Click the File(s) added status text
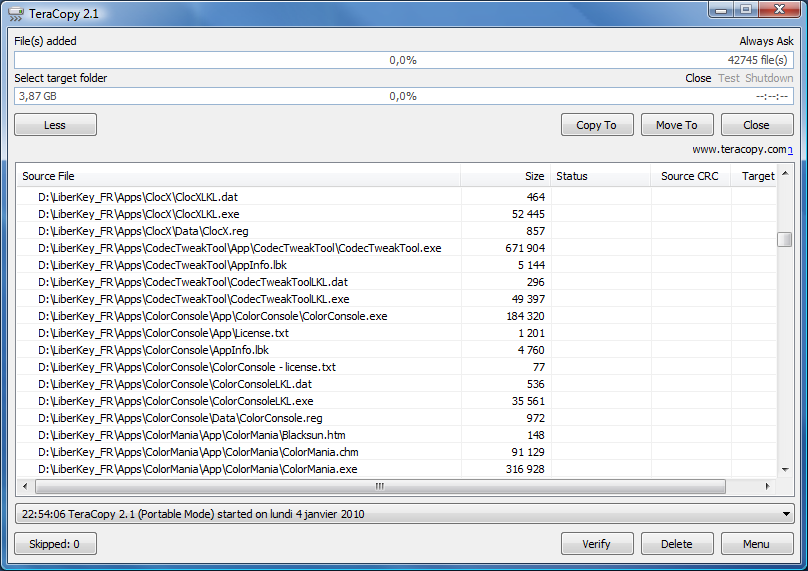 (45, 41)
